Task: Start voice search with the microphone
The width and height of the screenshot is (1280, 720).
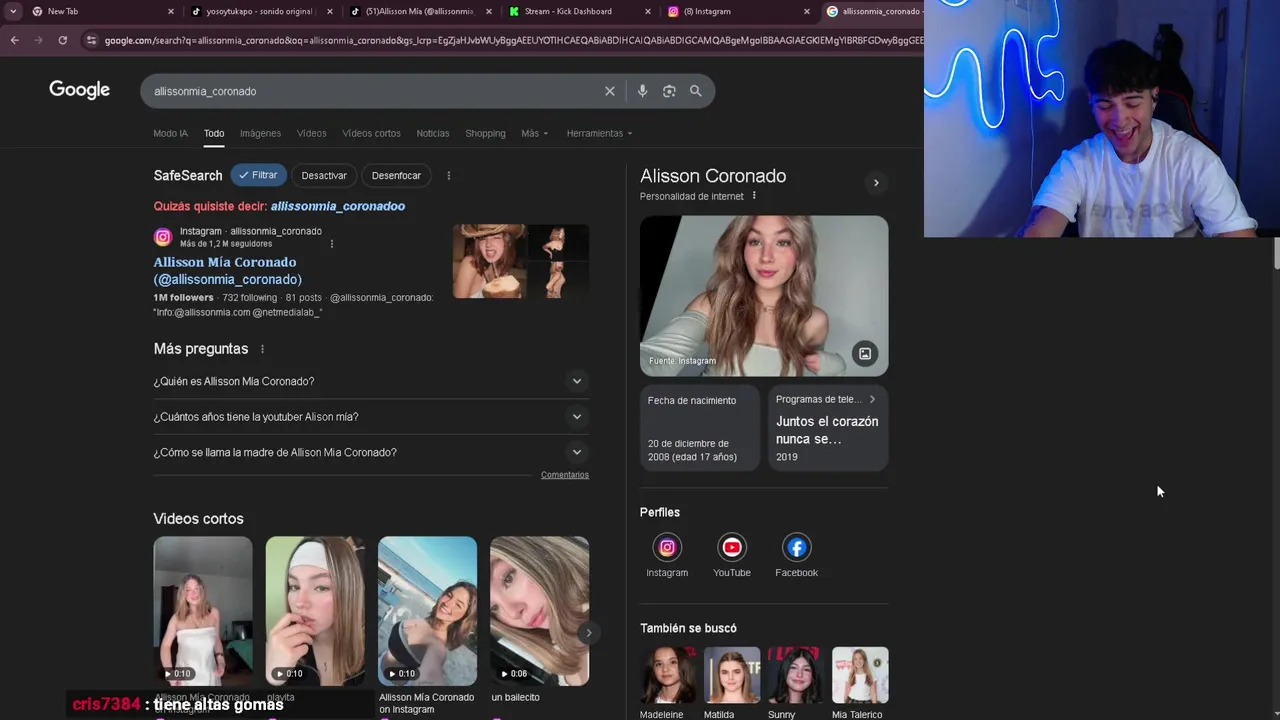Action: (642, 91)
